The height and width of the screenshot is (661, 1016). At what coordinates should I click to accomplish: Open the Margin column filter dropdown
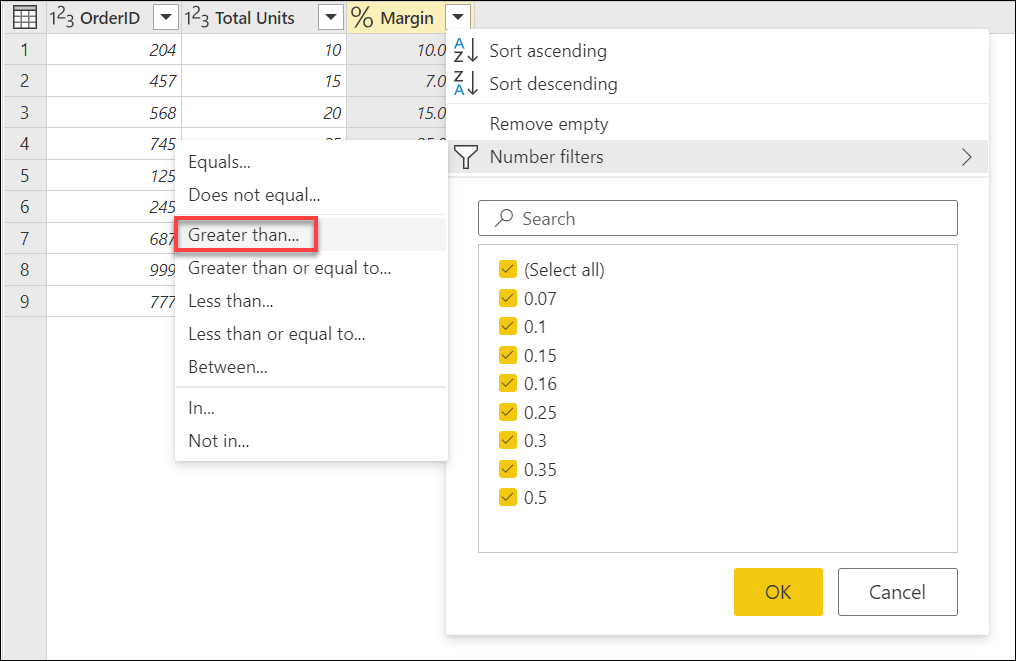click(456, 17)
